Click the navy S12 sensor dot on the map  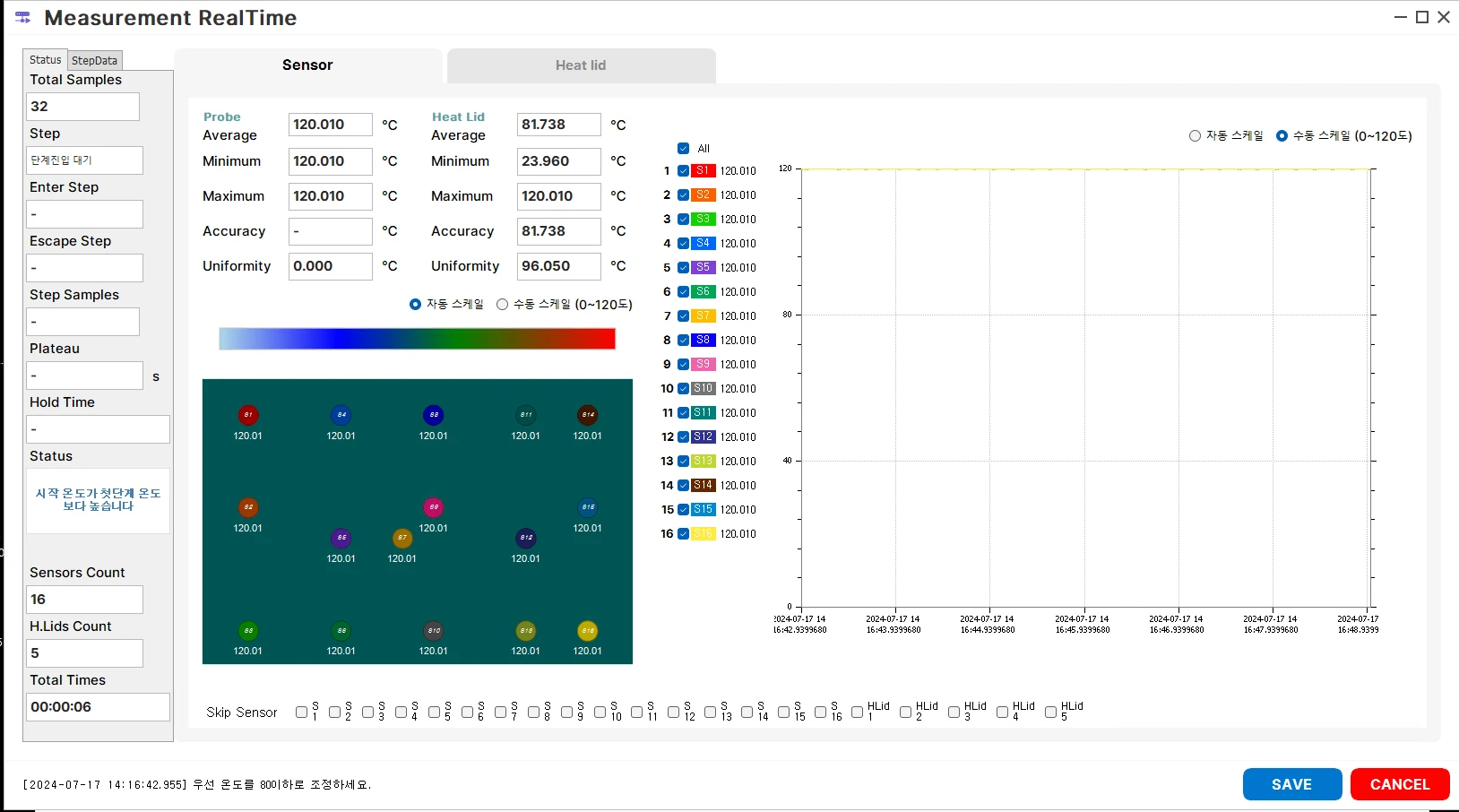click(x=526, y=538)
